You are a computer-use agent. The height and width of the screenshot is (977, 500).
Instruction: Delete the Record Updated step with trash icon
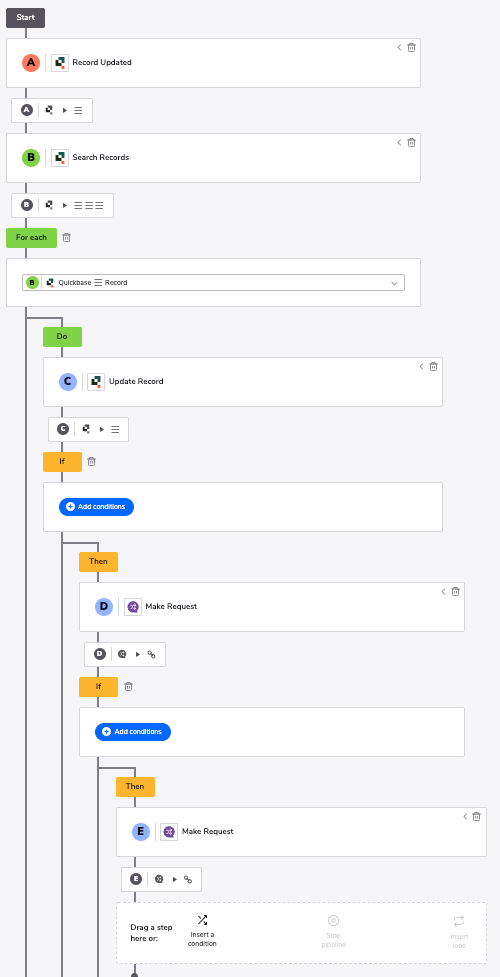tap(411, 47)
